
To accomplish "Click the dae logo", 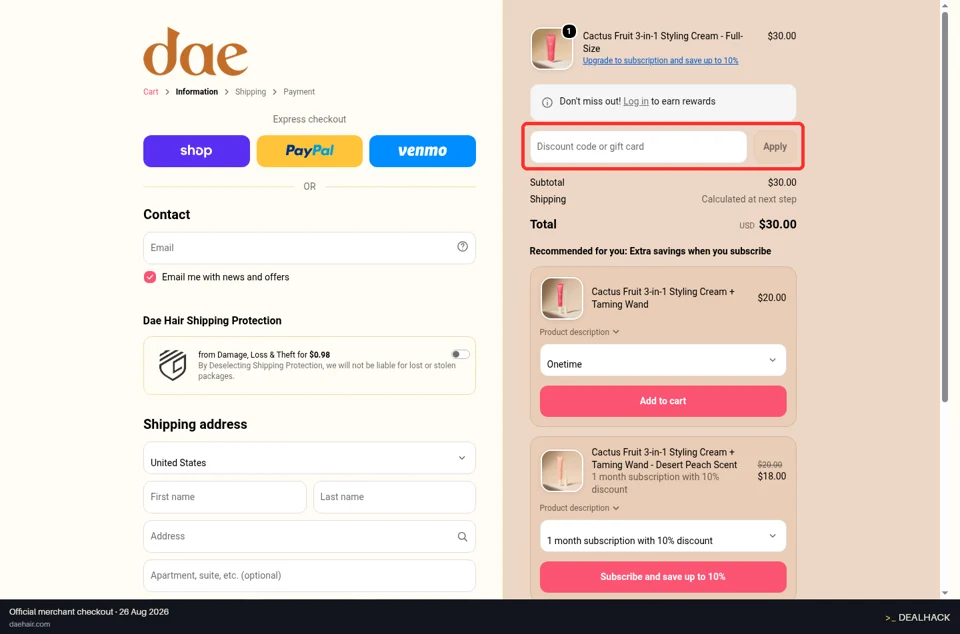I will pos(195,51).
